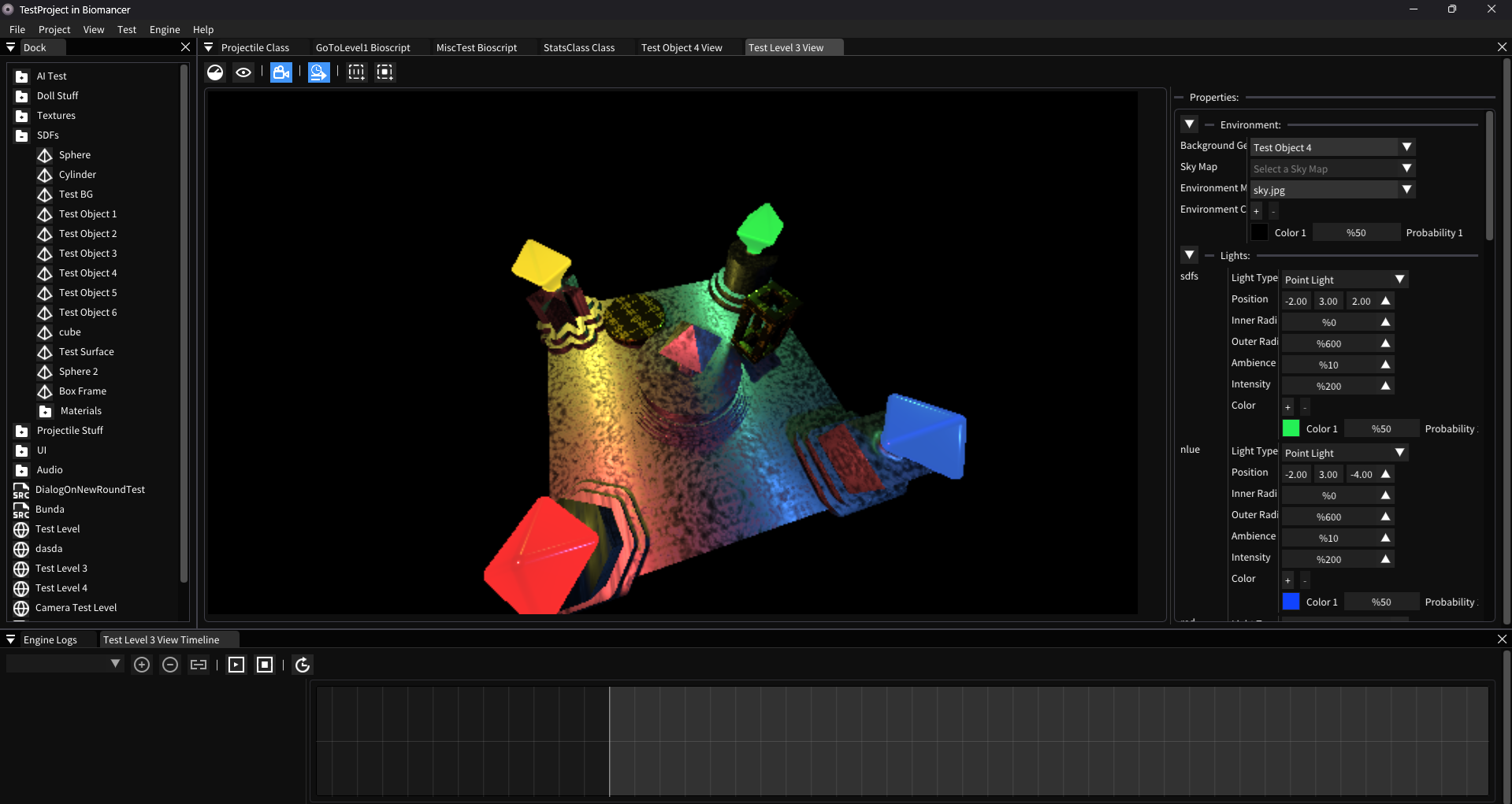Screen dimensions: 1512x804
Task: Click the gauge icon in view toolbar
Action: click(x=215, y=72)
